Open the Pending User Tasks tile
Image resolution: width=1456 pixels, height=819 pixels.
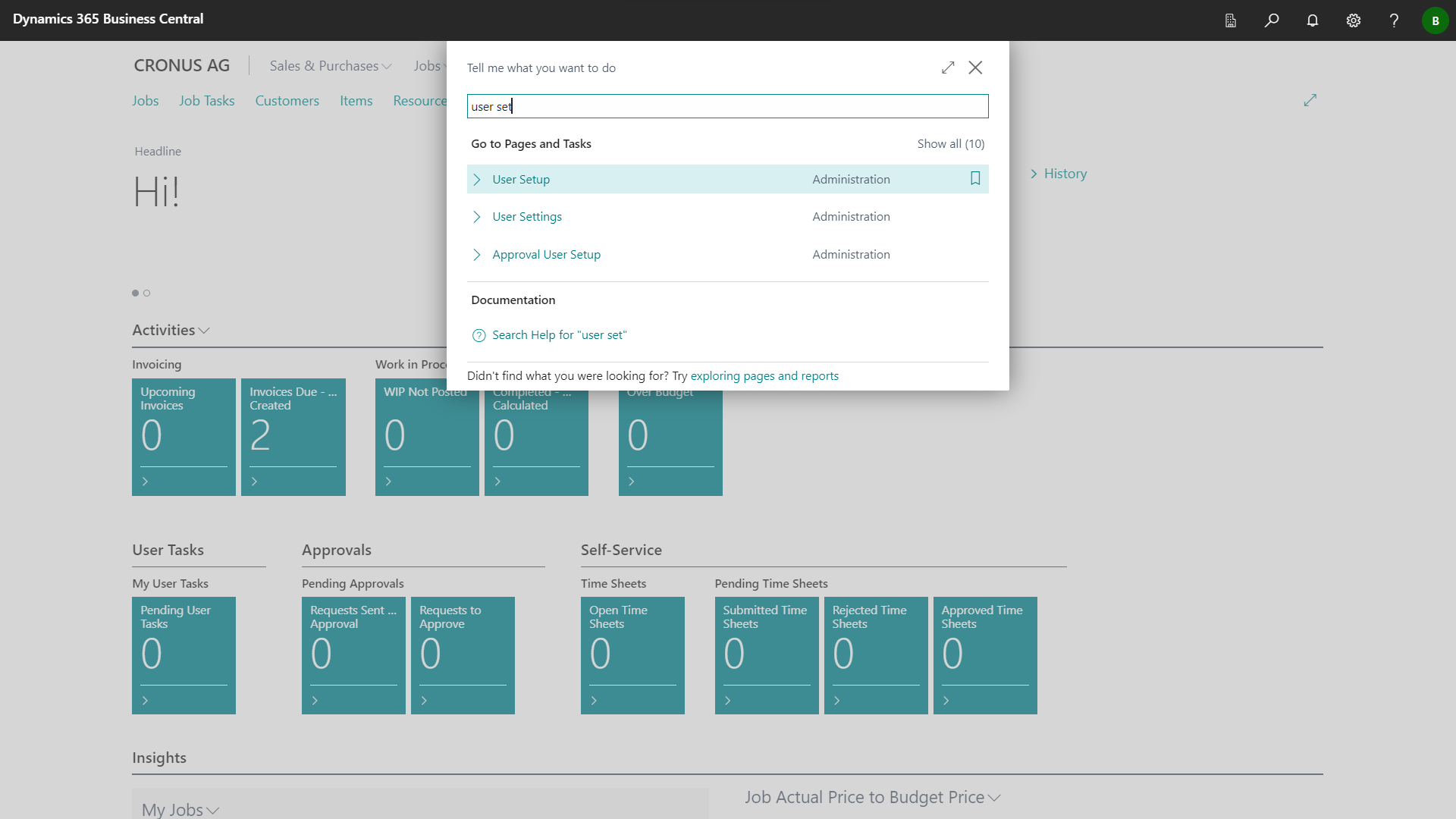pyautogui.click(x=184, y=655)
